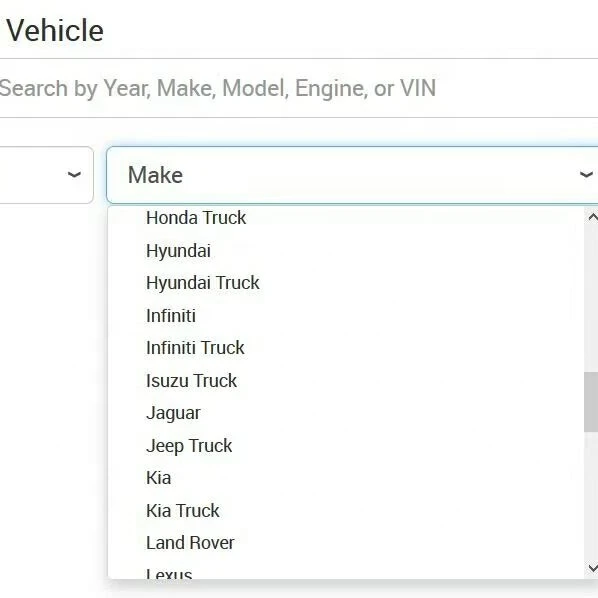Open the Make dropdown
598x598 pixels.
pos(352,175)
